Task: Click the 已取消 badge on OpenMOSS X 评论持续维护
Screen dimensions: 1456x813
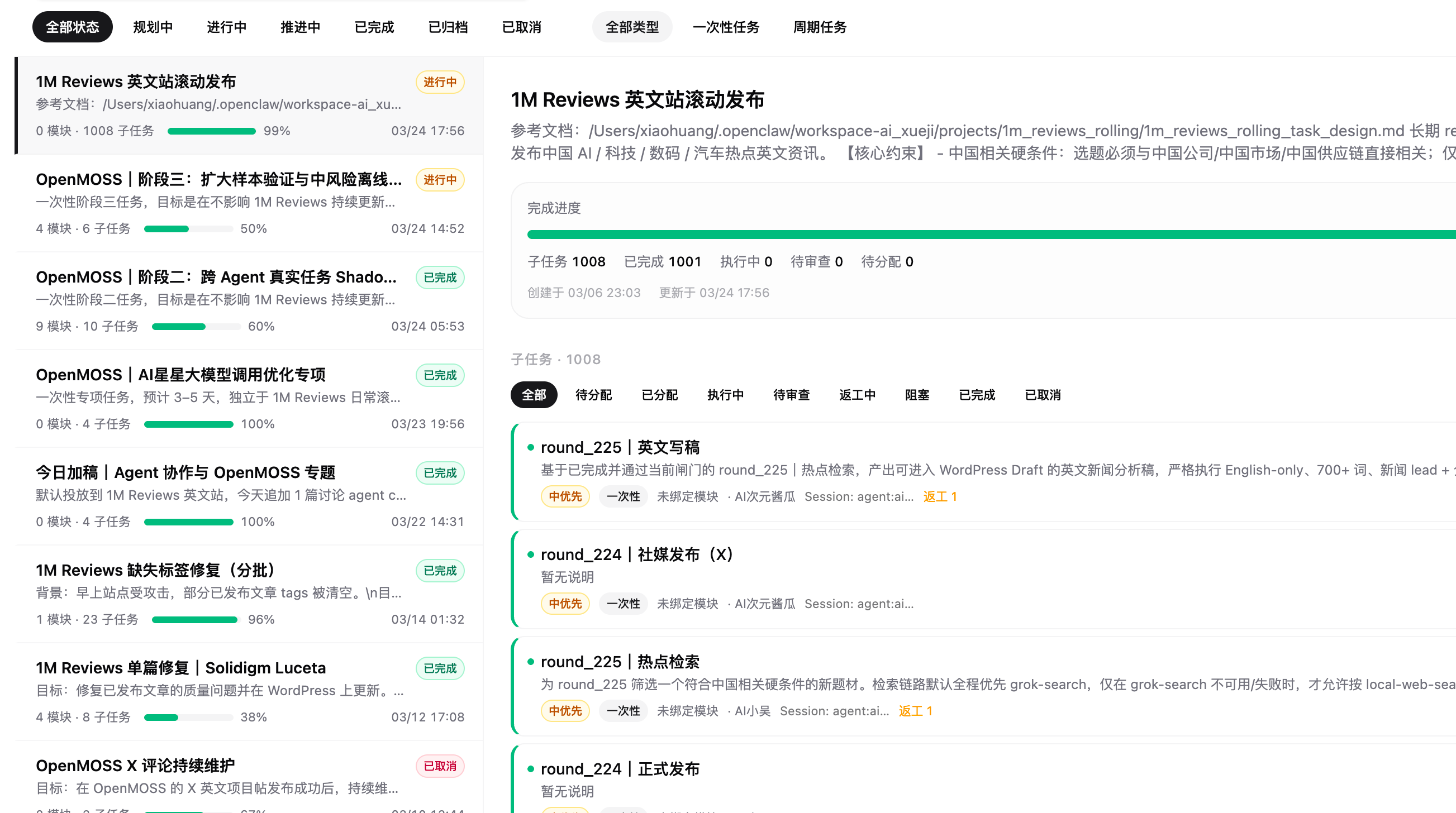Action: [x=440, y=766]
